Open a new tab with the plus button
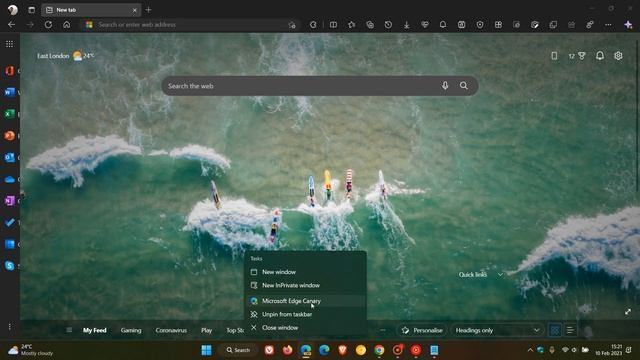This screenshot has width=640, height=360. pyautogui.click(x=148, y=10)
